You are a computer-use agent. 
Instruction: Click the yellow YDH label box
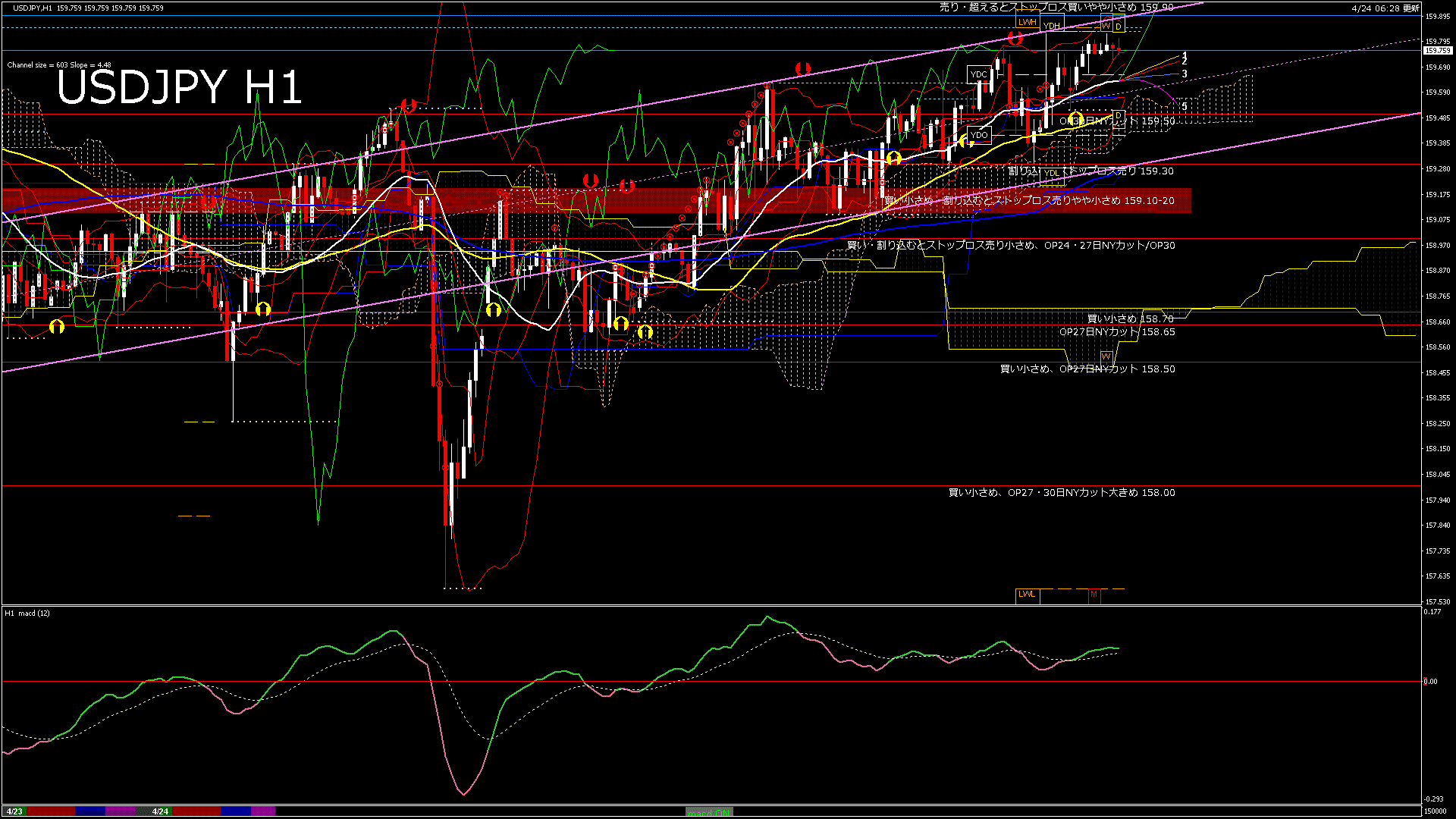[1051, 27]
